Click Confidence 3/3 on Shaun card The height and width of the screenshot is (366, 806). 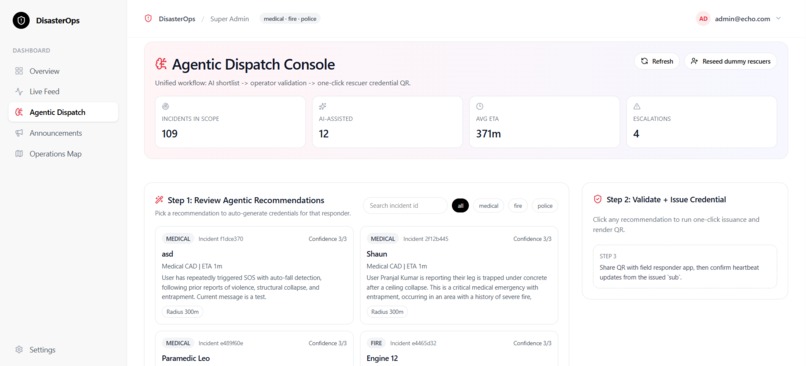532,239
